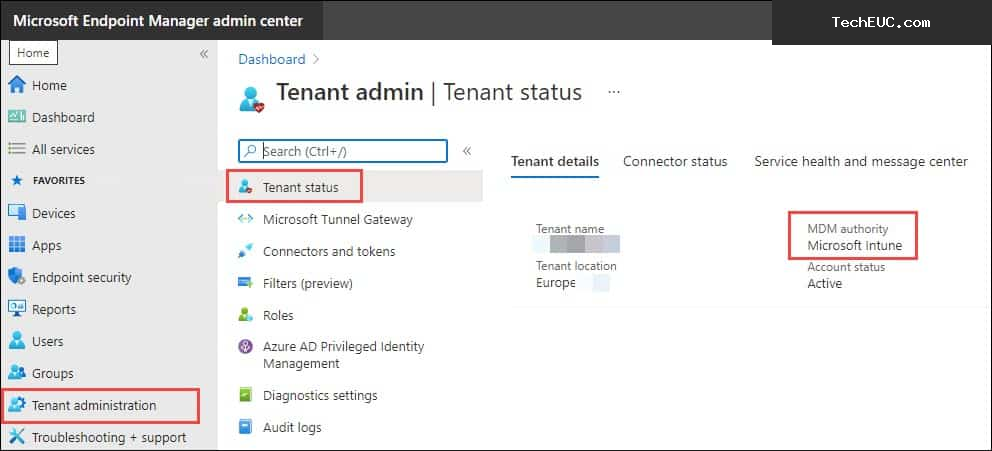Collapse the left navigation sidebar
Image resolution: width=992 pixels, height=451 pixels.
pyautogui.click(x=204, y=54)
